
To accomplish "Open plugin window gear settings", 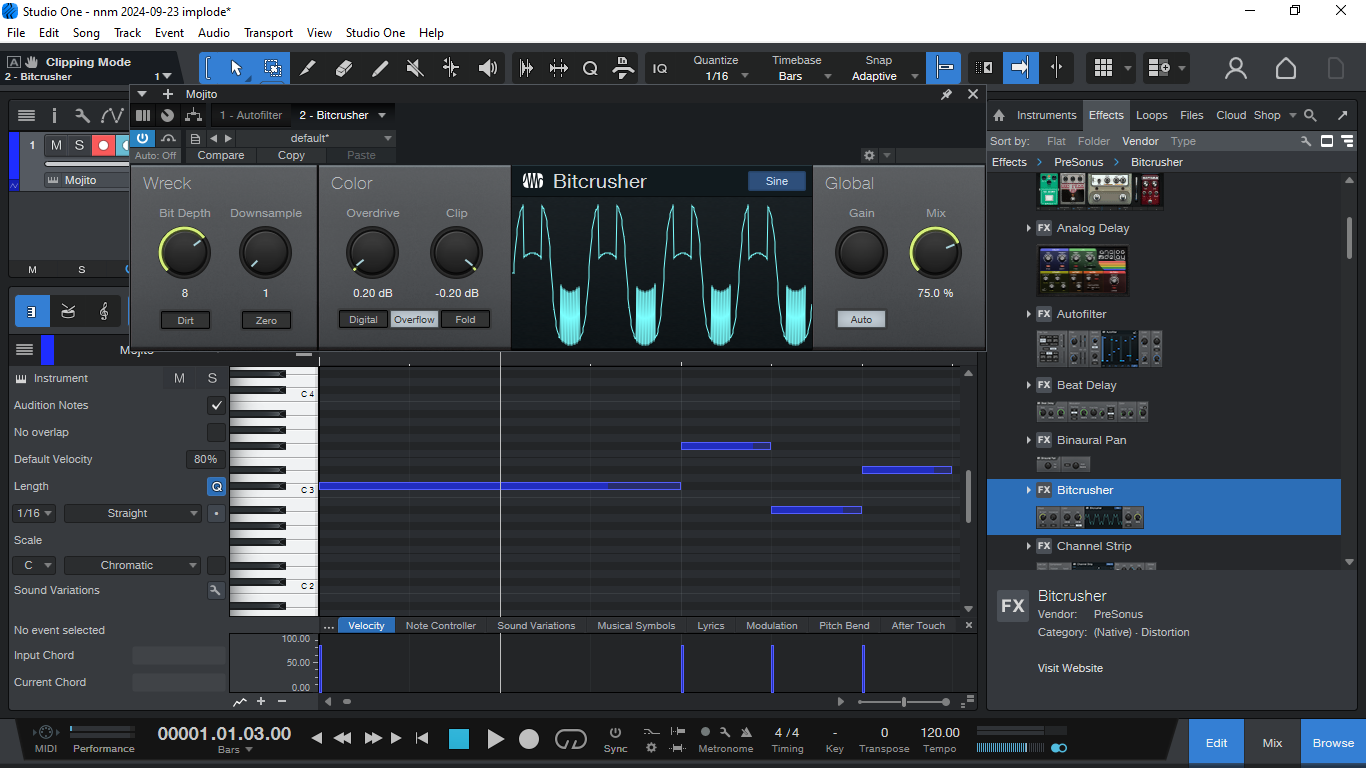I will 869,155.
